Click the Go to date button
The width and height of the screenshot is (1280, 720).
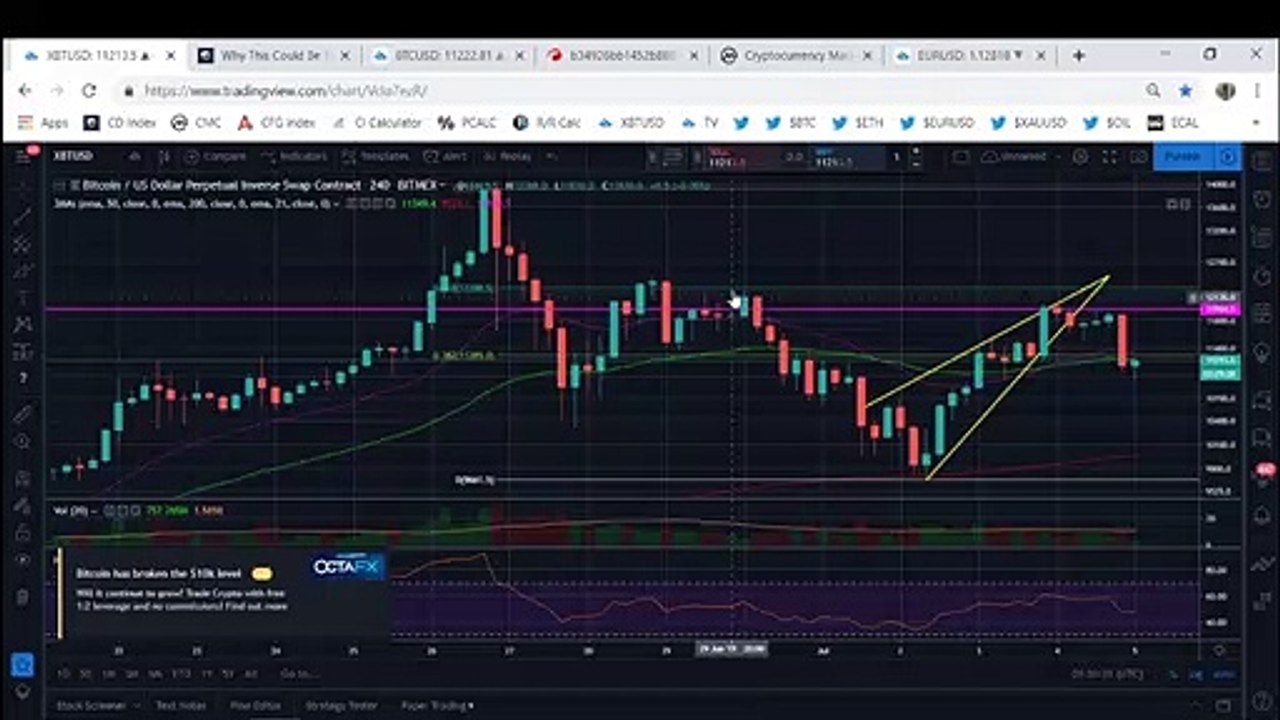[298, 674]
